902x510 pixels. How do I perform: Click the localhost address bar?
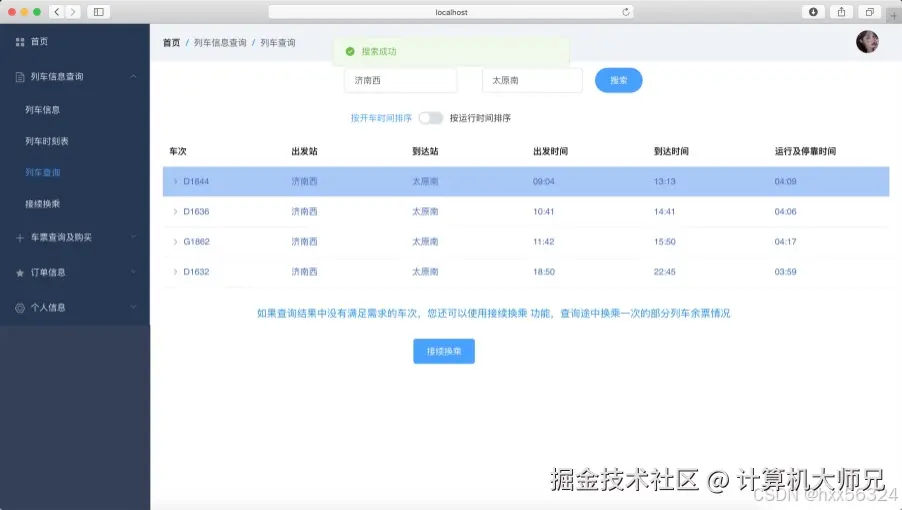coord(451,12)
